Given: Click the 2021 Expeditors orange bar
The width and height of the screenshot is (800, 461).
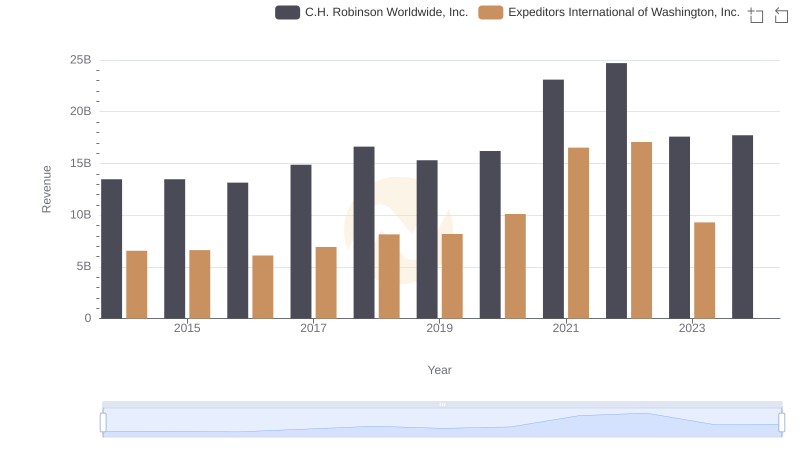Looking at the screenshot, I should coord(579,233).
